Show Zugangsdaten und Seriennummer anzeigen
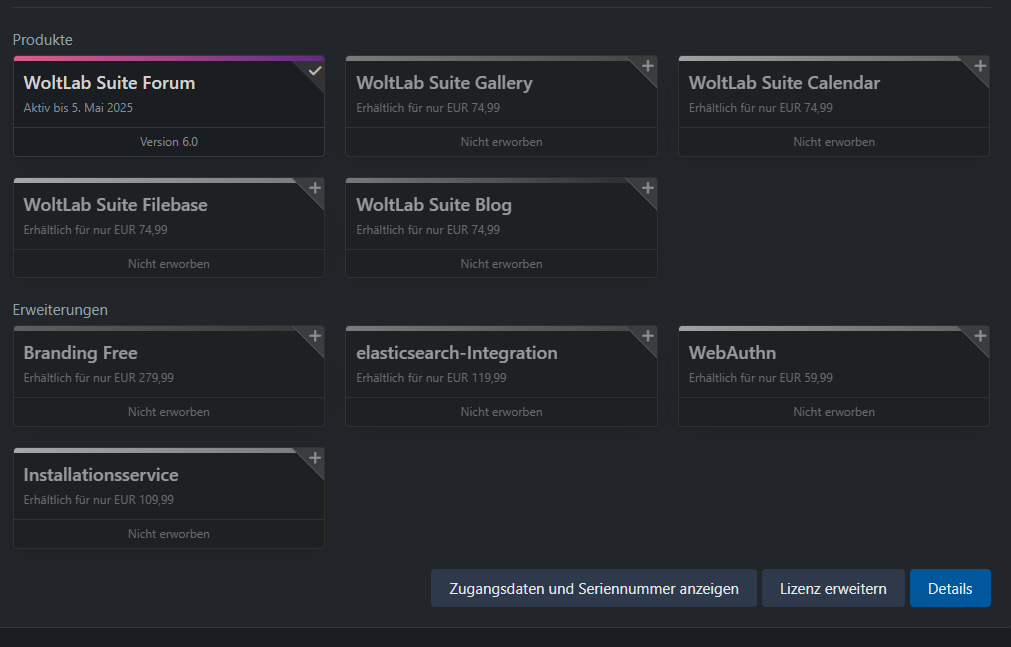 pyautogui.click(x=593, y=588)
